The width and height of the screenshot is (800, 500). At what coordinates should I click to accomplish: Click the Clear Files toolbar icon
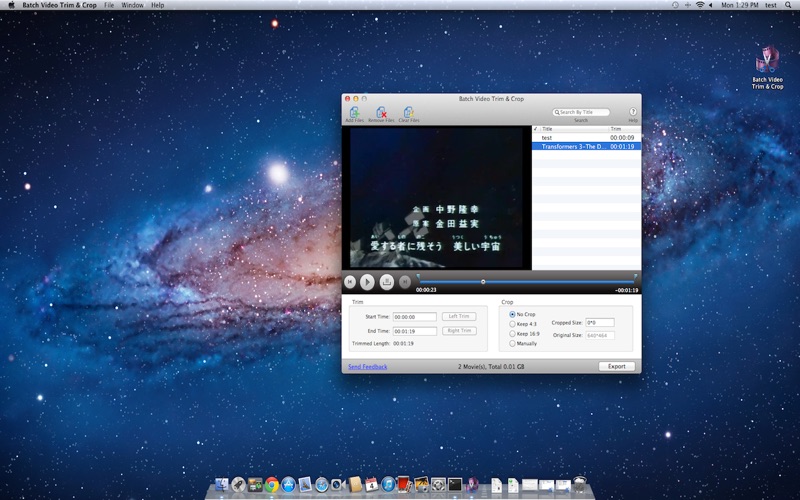408,113
